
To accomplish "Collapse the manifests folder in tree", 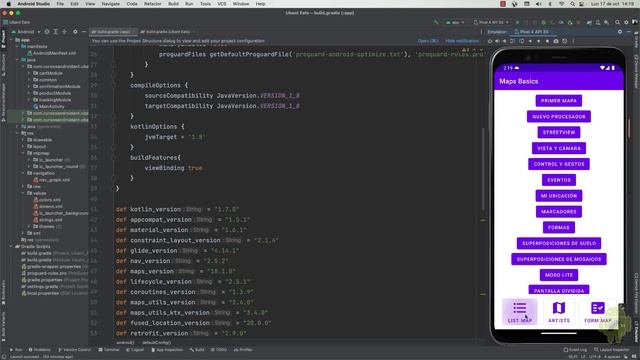I will pyautogui.click(x=18, y=47).
